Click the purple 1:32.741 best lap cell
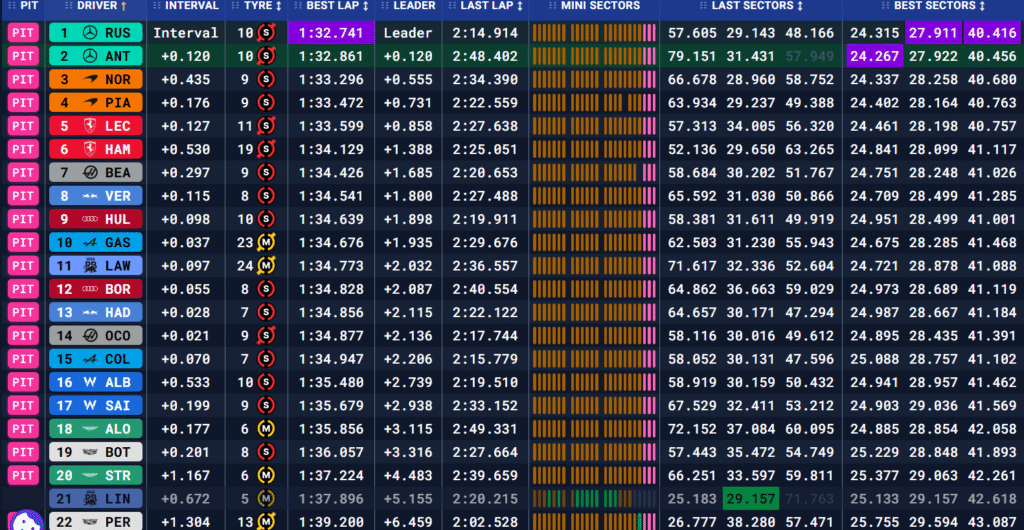This screenshot has height=530, width=1024. [x=331, y=33]
